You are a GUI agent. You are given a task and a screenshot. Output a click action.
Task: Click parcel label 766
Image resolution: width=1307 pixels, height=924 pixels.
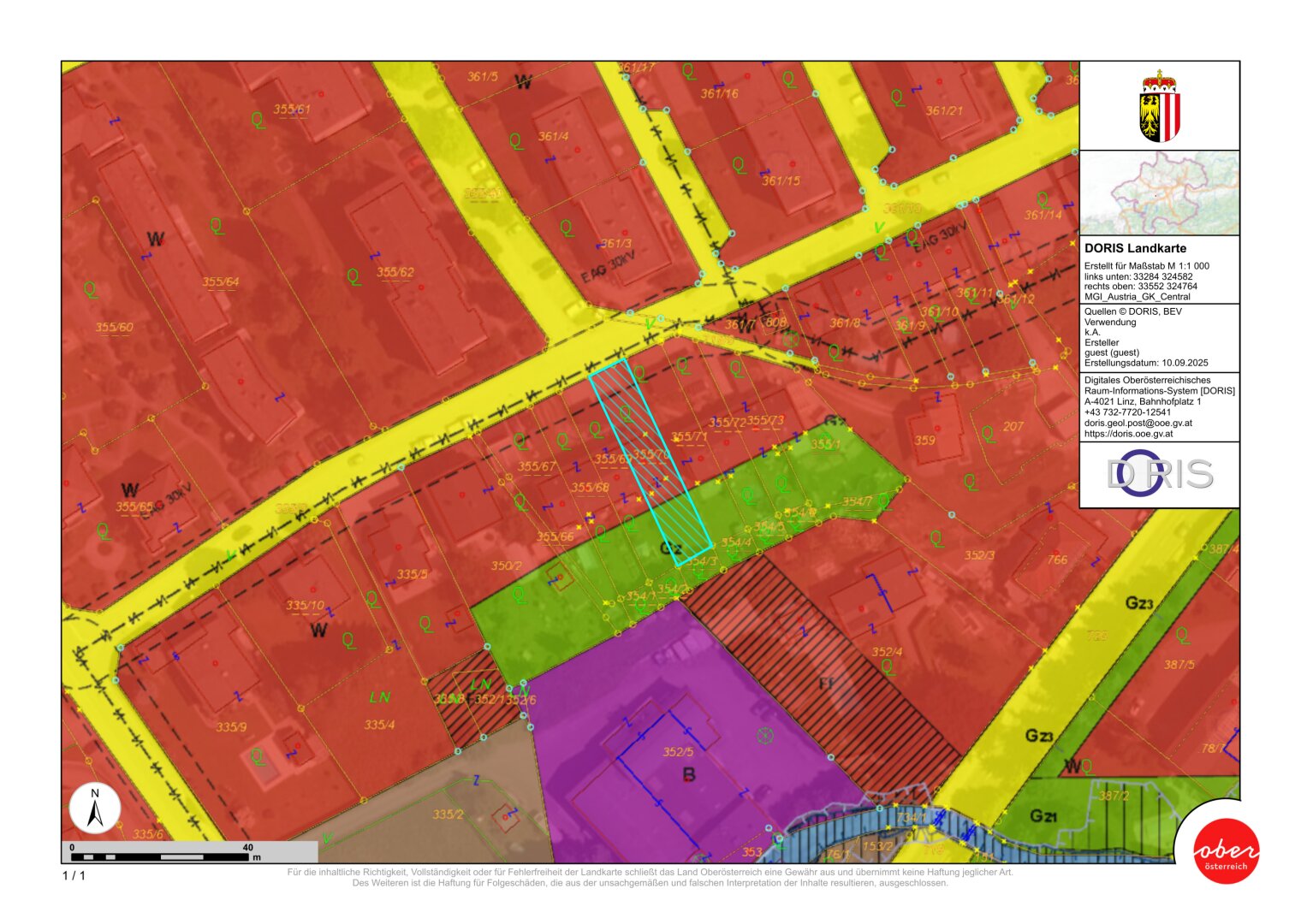coord(1058,559)
